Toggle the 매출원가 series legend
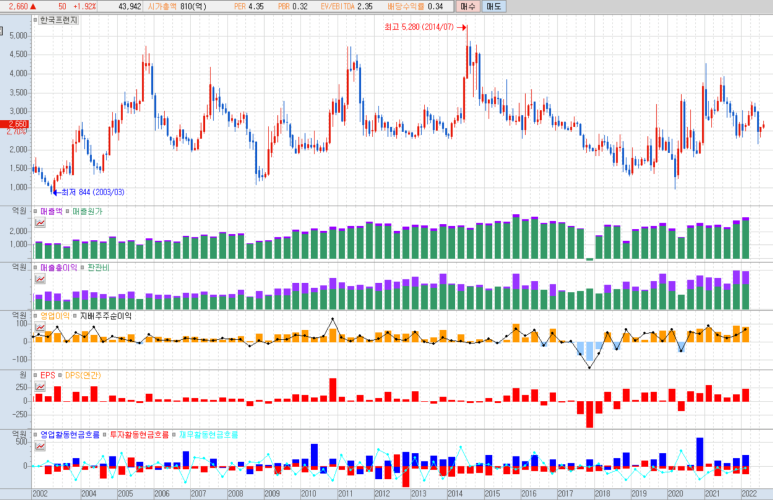The height and width of the screenshot is (500, 773). [84, 211]
